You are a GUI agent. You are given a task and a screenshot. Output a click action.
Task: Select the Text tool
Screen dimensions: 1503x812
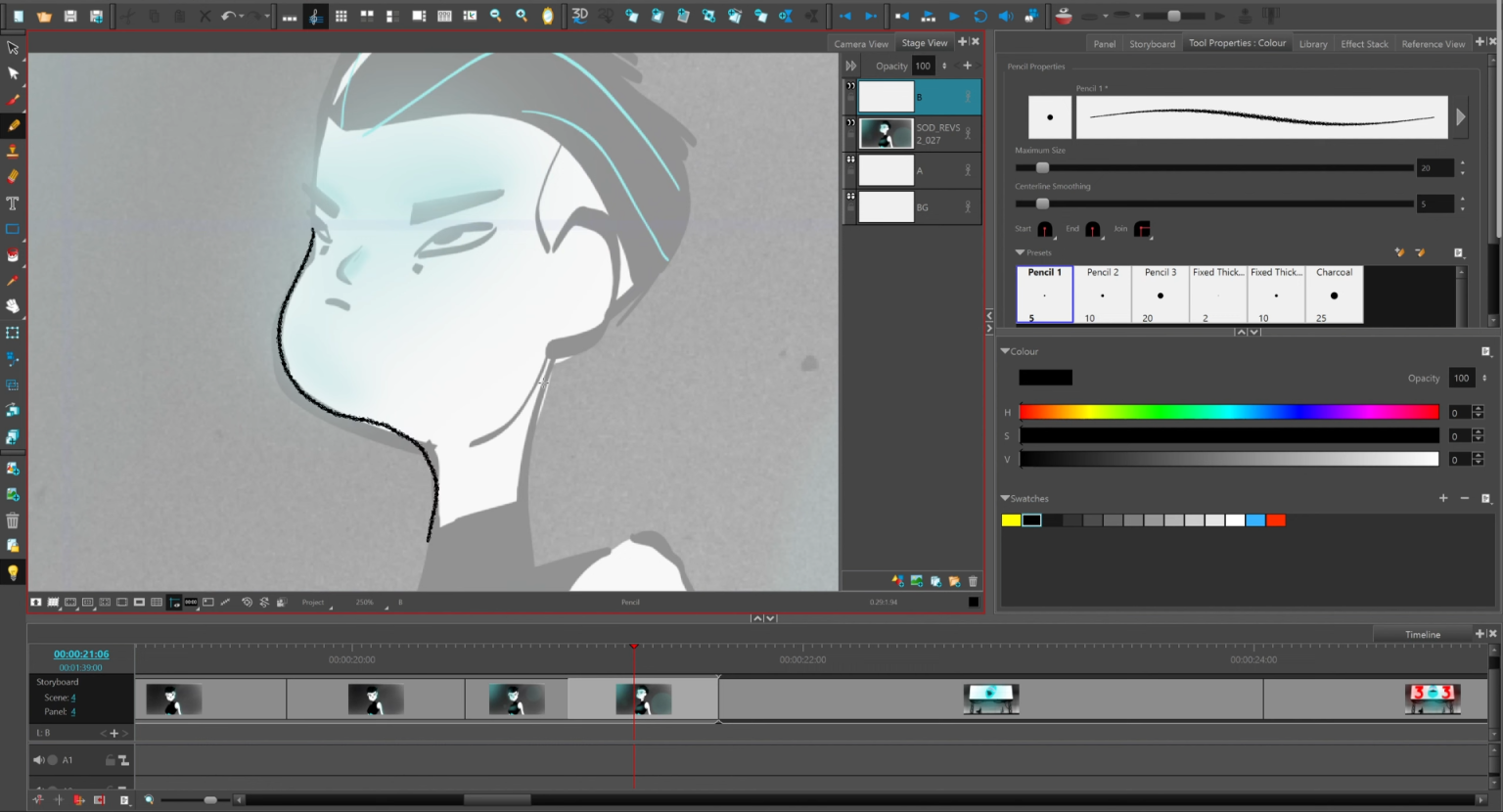(13, 203)
